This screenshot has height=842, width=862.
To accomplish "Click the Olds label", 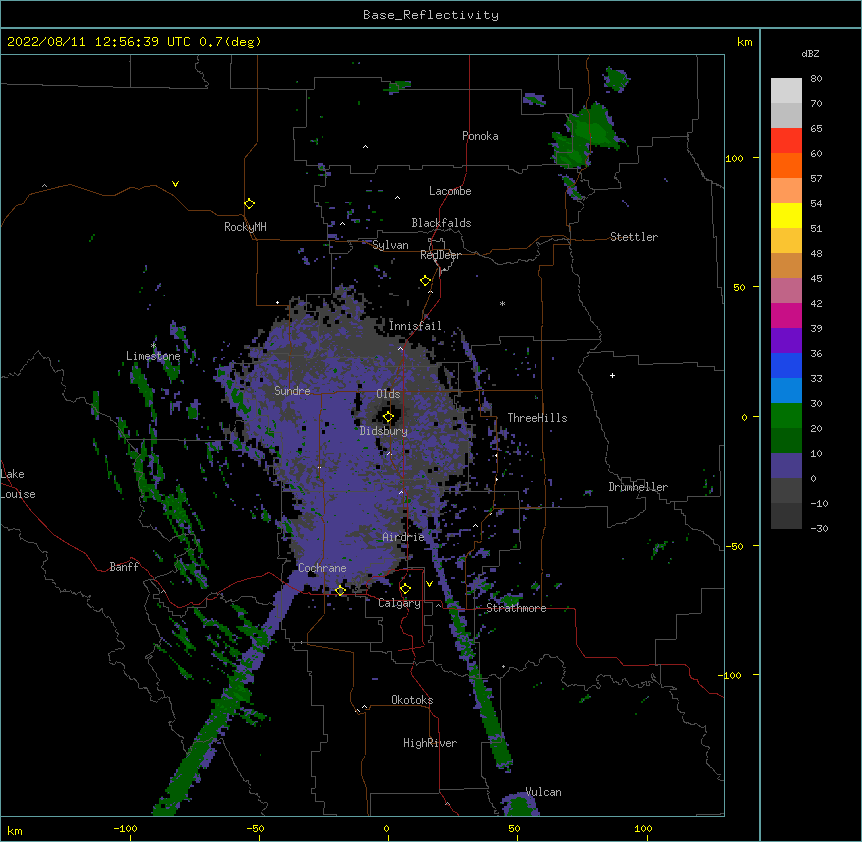I will tap(388, 394).
